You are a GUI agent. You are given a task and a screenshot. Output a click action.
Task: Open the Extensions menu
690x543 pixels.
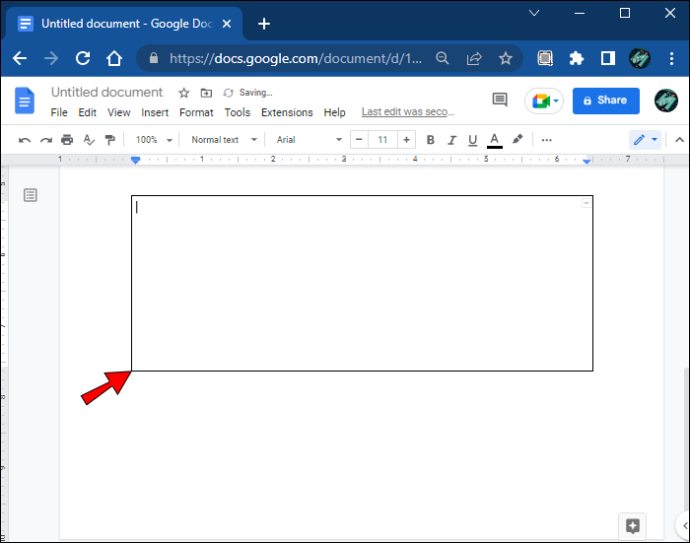click(x=287, y=113)
